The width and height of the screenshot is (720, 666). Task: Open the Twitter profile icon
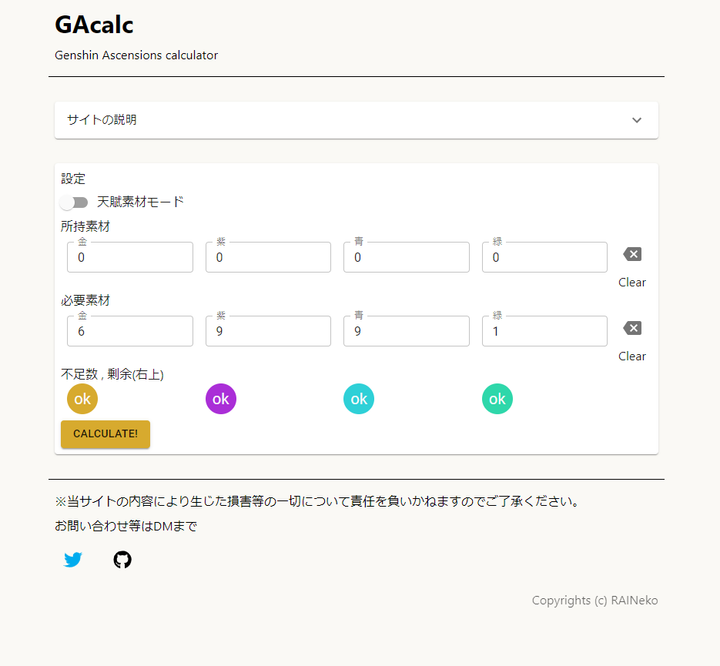pos(73,560)
